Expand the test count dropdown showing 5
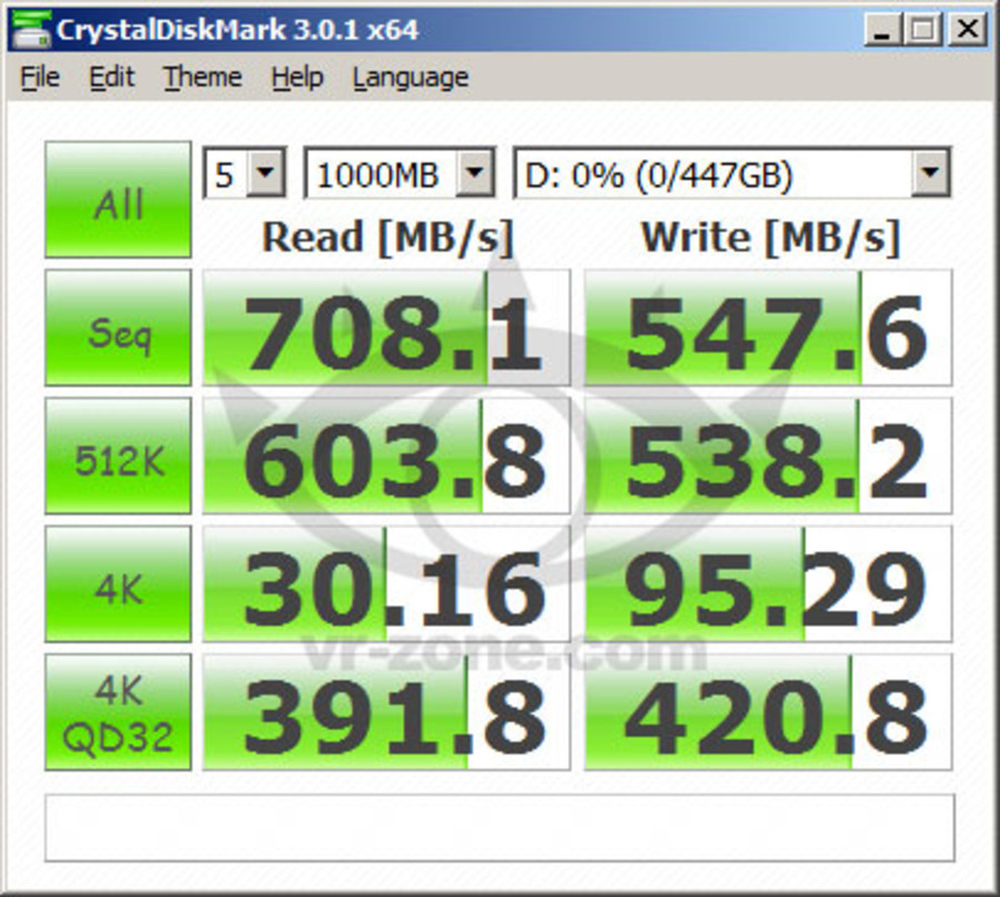The height and width of the screenshot is (897, 1000). 265,175
